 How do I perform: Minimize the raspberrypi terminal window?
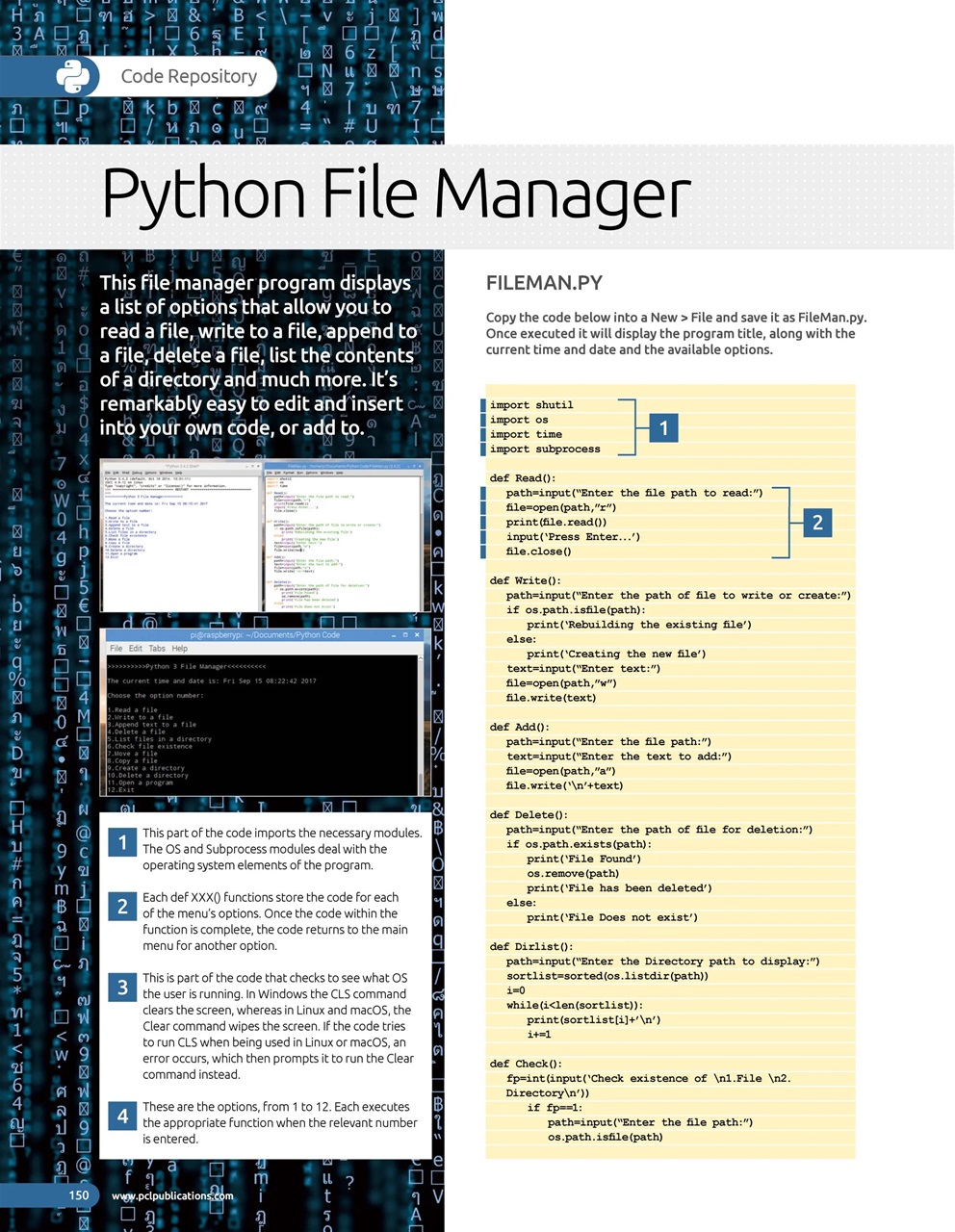(x=394, y=635)
